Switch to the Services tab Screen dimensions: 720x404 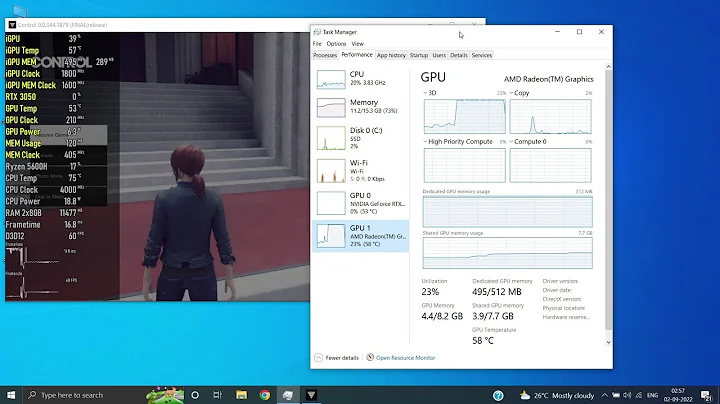coord(482,55)
